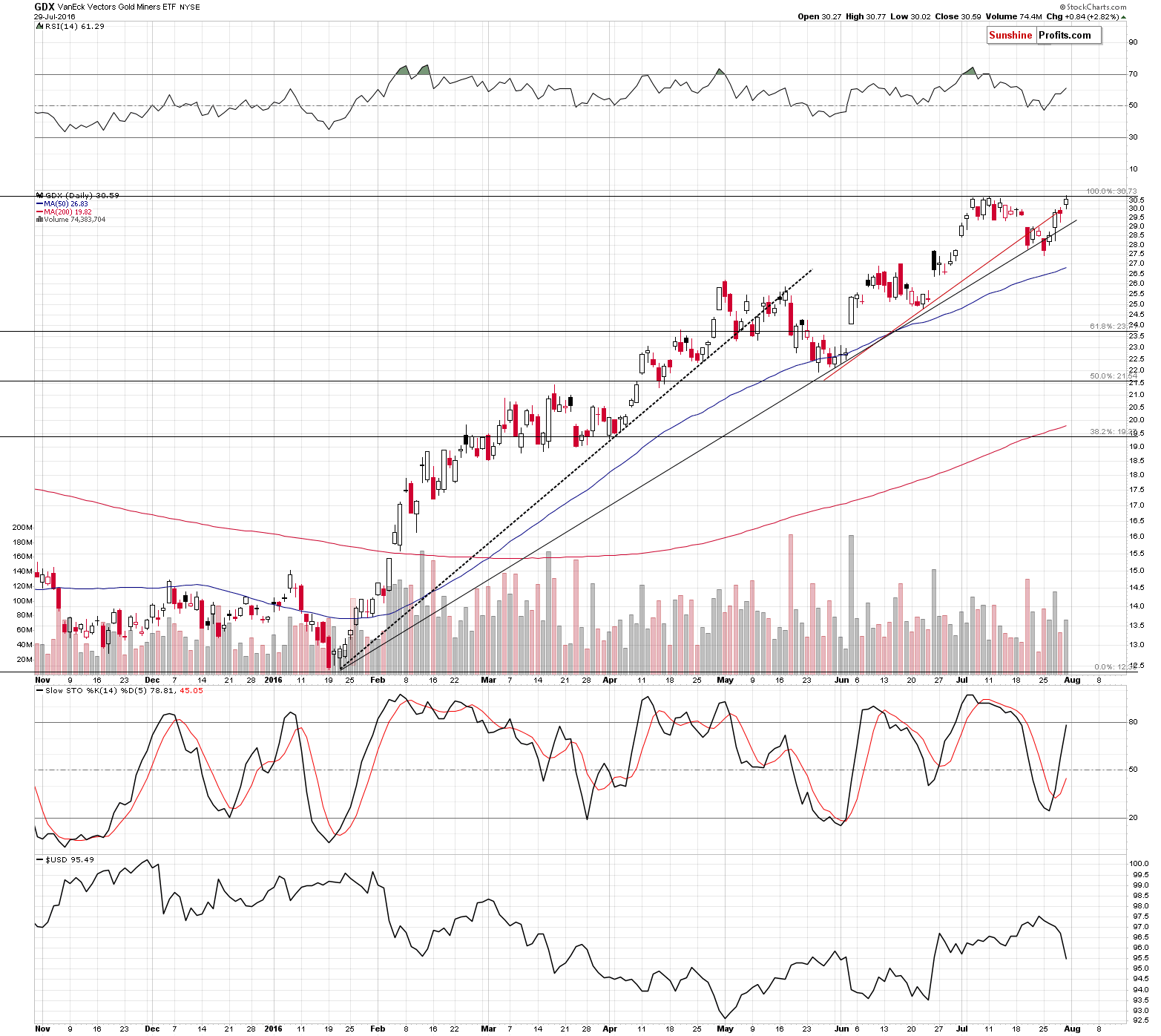This screenshot has width=1161, height=1036.
Task: Click the MA(200) 19.82 legend text
Action: 68,212
